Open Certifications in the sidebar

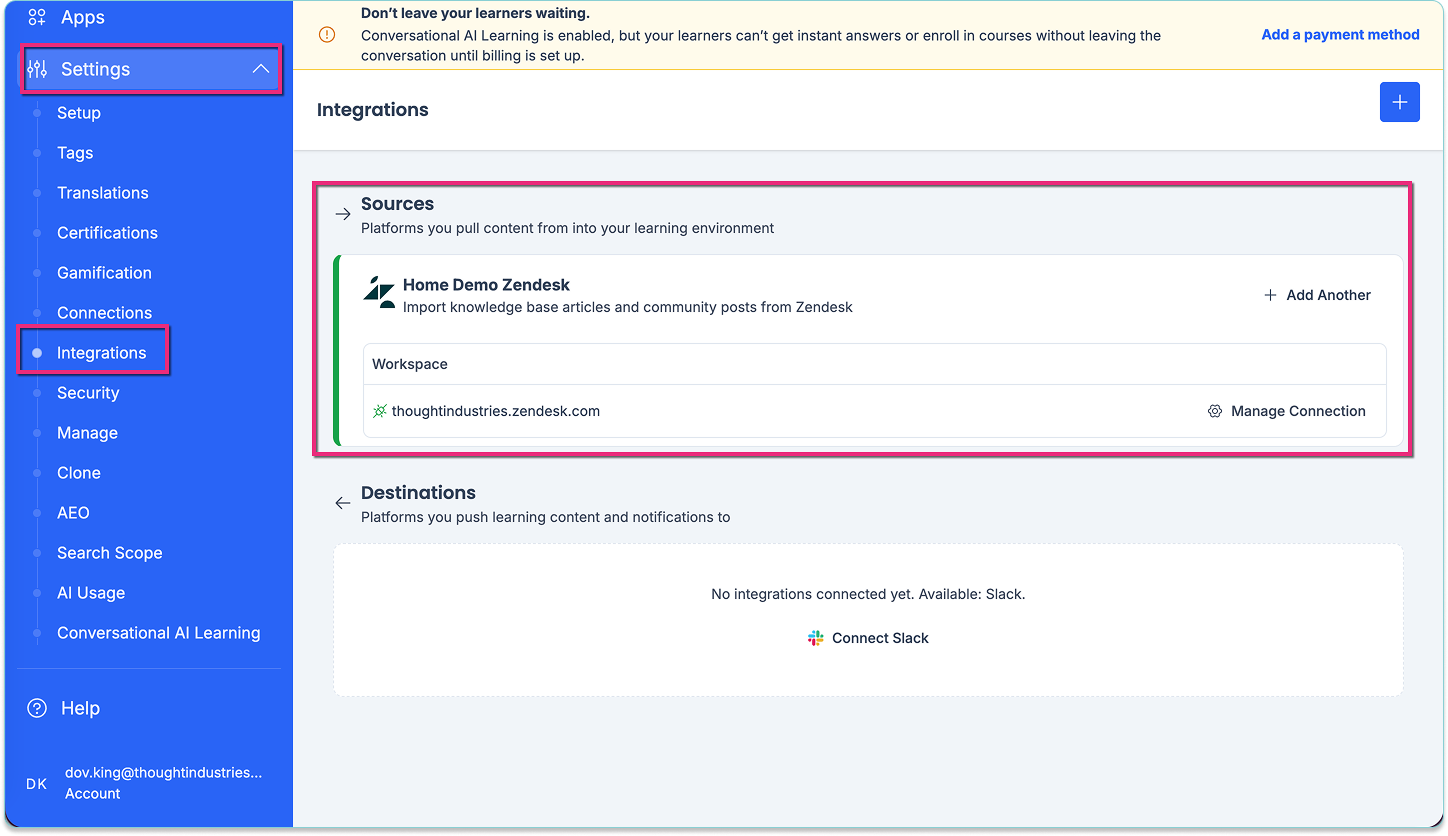[x=107, y=233]
